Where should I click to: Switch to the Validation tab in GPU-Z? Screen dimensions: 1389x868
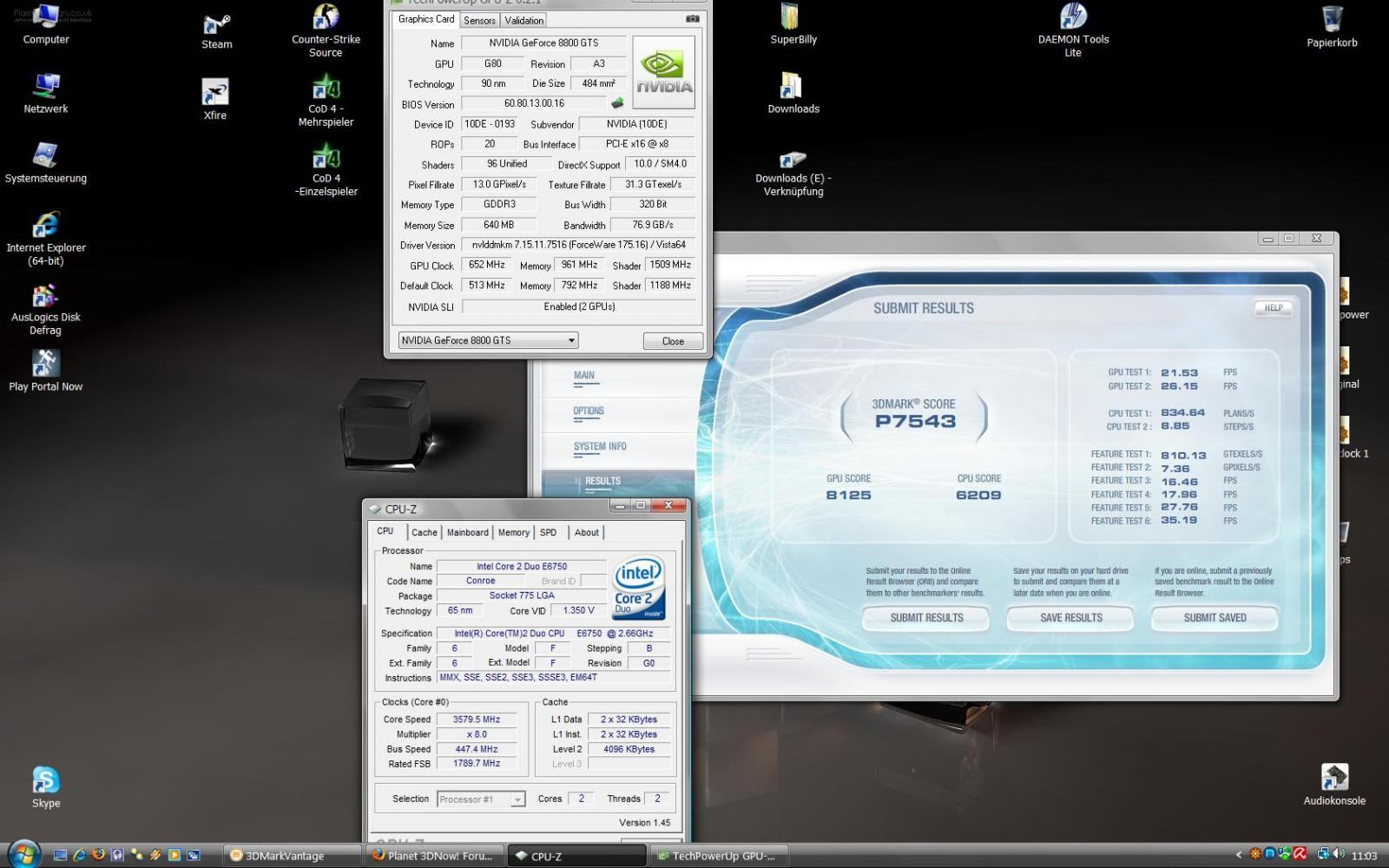524,20
